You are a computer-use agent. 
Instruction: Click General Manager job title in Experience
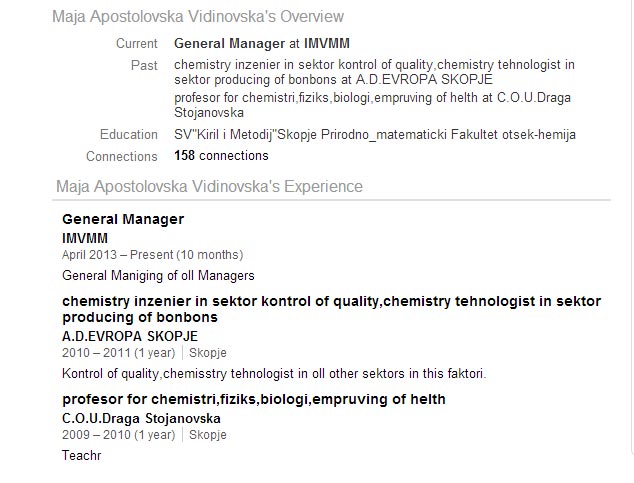coord(123,219)
